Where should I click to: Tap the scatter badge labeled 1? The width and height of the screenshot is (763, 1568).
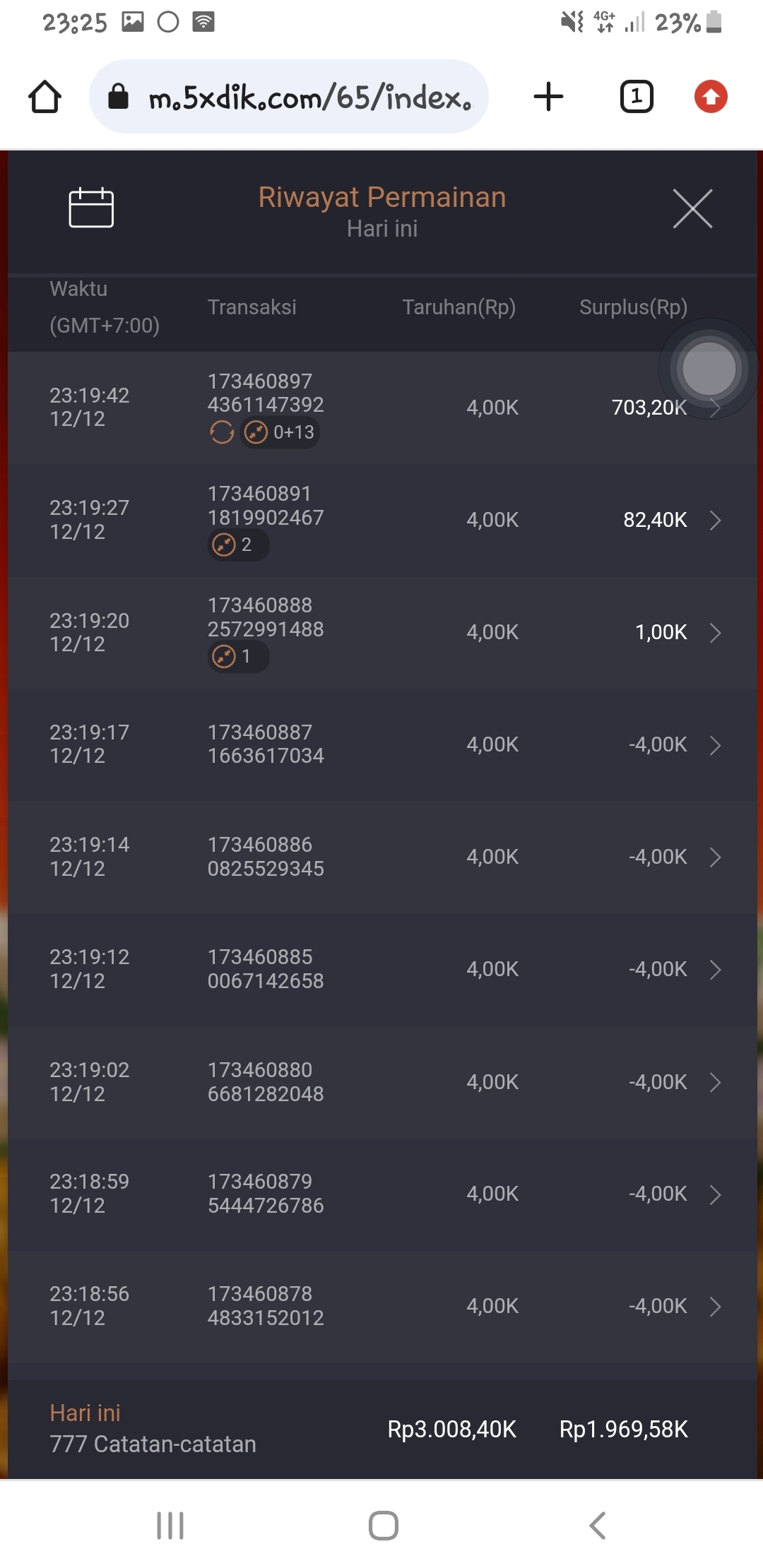237,657
